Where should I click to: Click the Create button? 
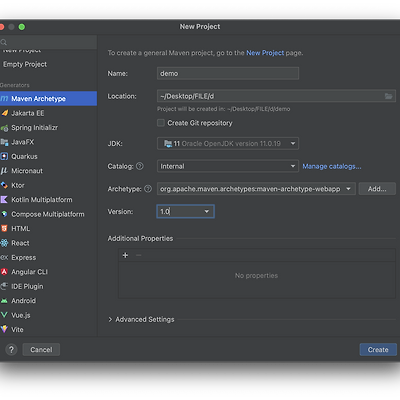[378, 350]
